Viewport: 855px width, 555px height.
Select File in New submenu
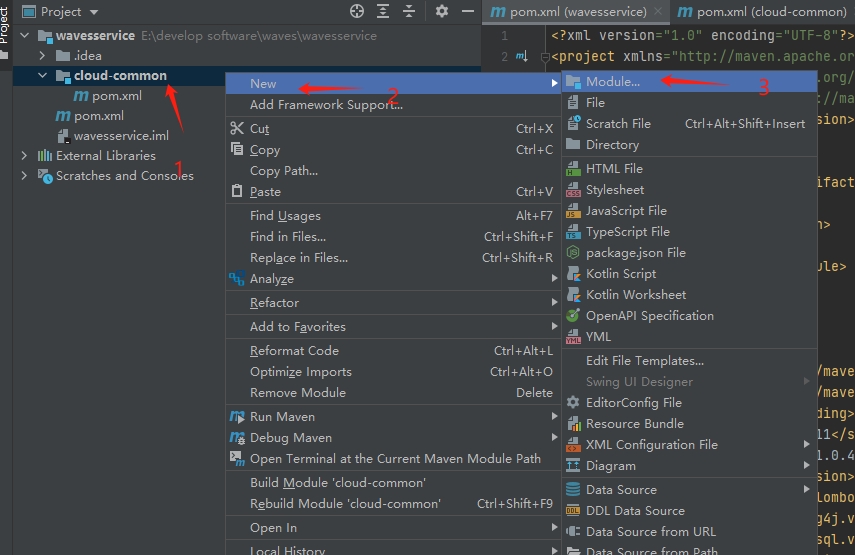(689, 102)
